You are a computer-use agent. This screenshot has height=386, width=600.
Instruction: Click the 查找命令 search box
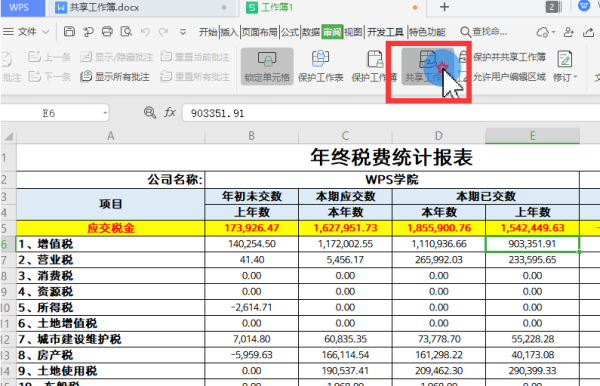484,32
